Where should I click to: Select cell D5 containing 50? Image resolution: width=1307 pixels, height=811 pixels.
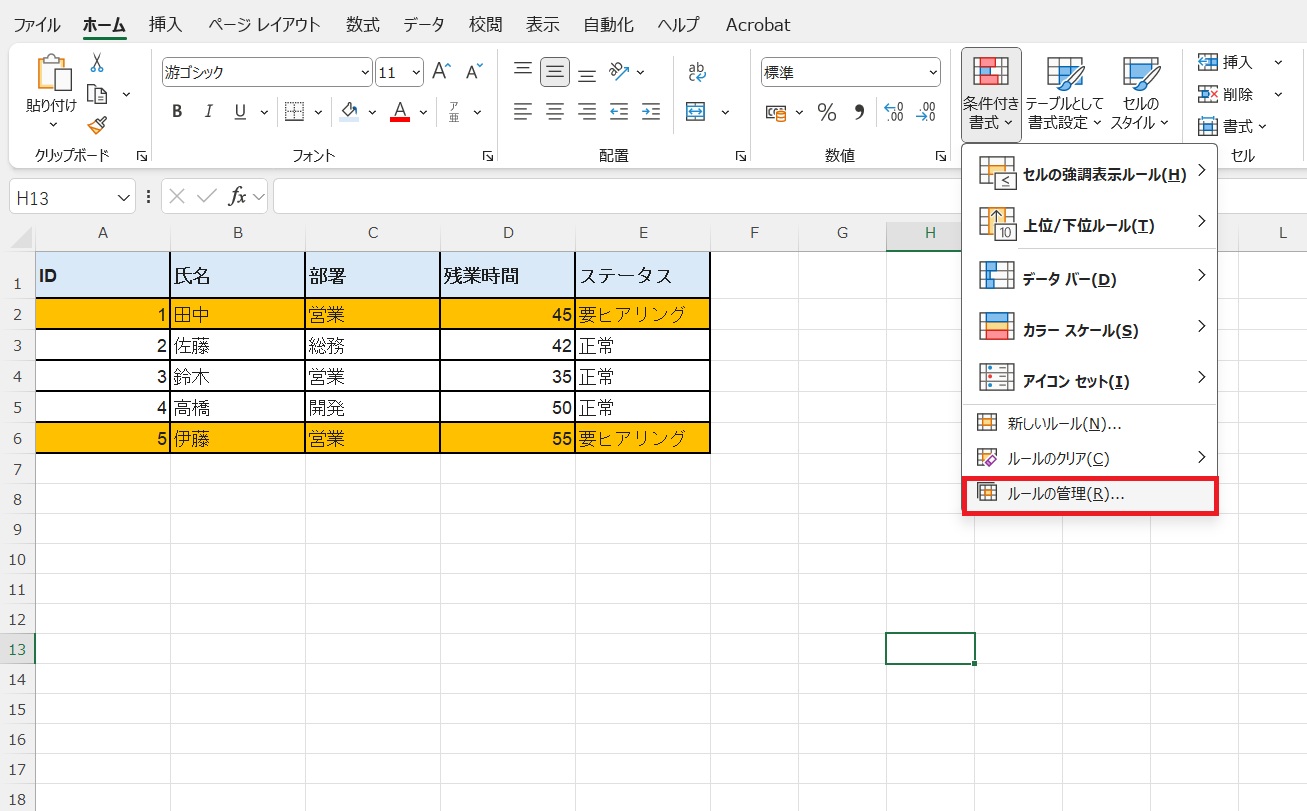point(507,408)
